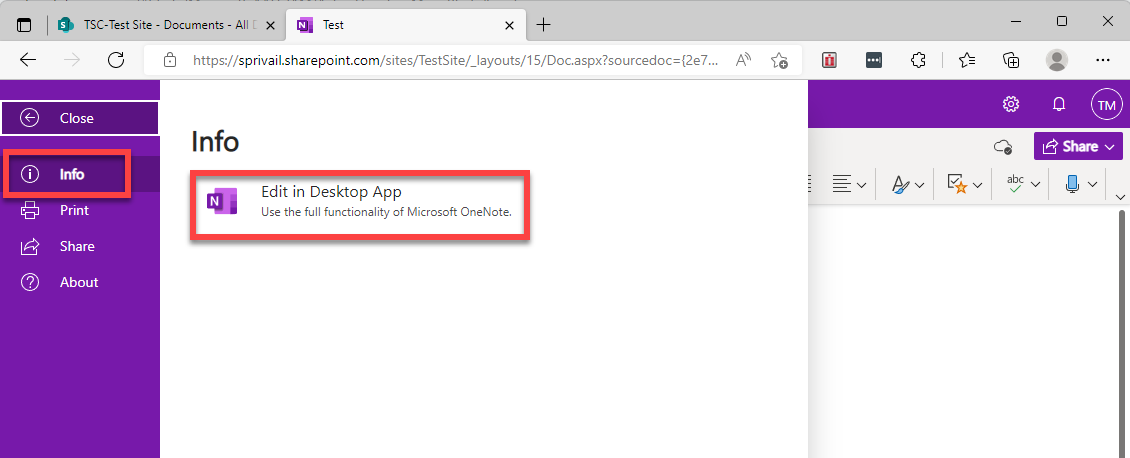Open browser Settings and more menu
The height and width of the screenshot is (458, 1130).
tap(1103, 60)
